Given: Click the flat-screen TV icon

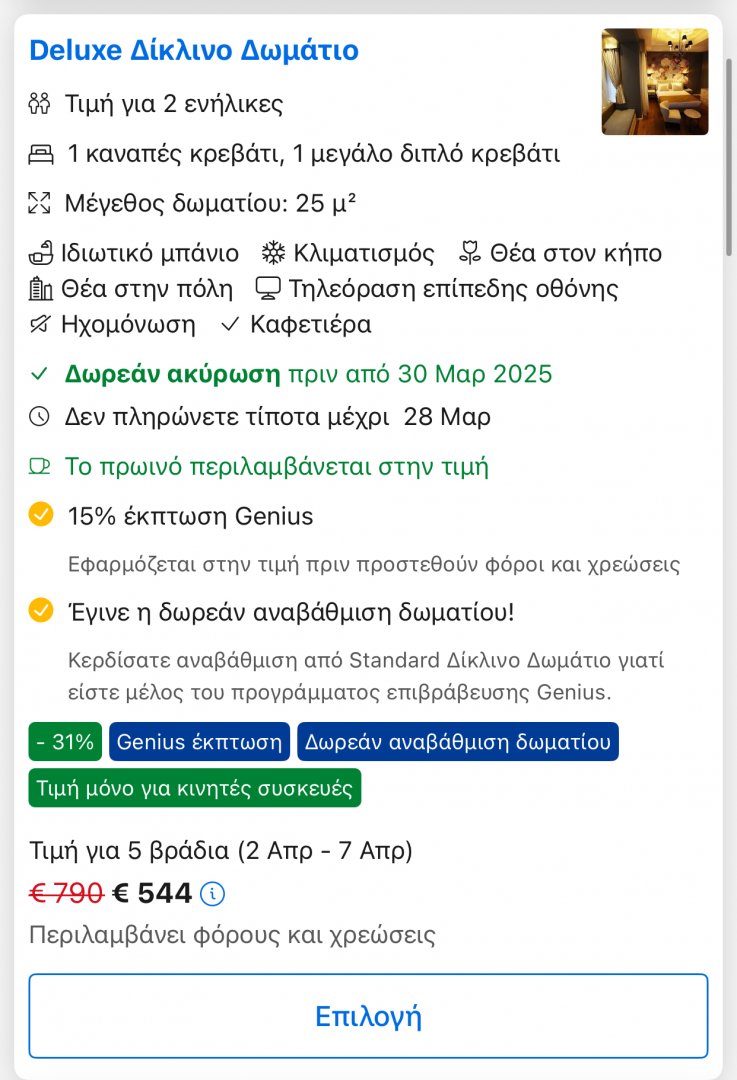Looking at the screenshot, I should pos(268,289).
